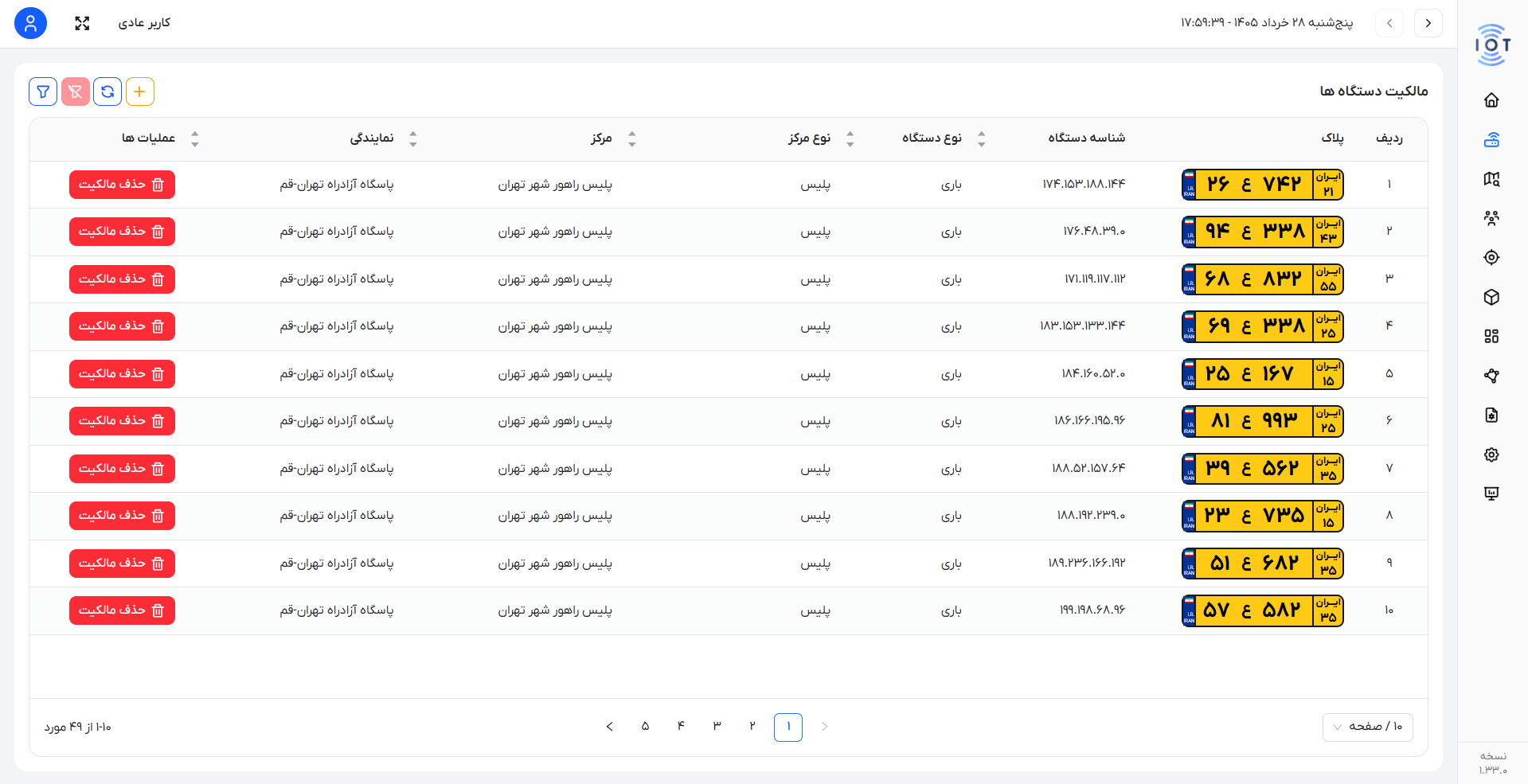Viewport: 1528px width, 784px height.
Task: Go to page ۳
Action: tap(716, 727)
